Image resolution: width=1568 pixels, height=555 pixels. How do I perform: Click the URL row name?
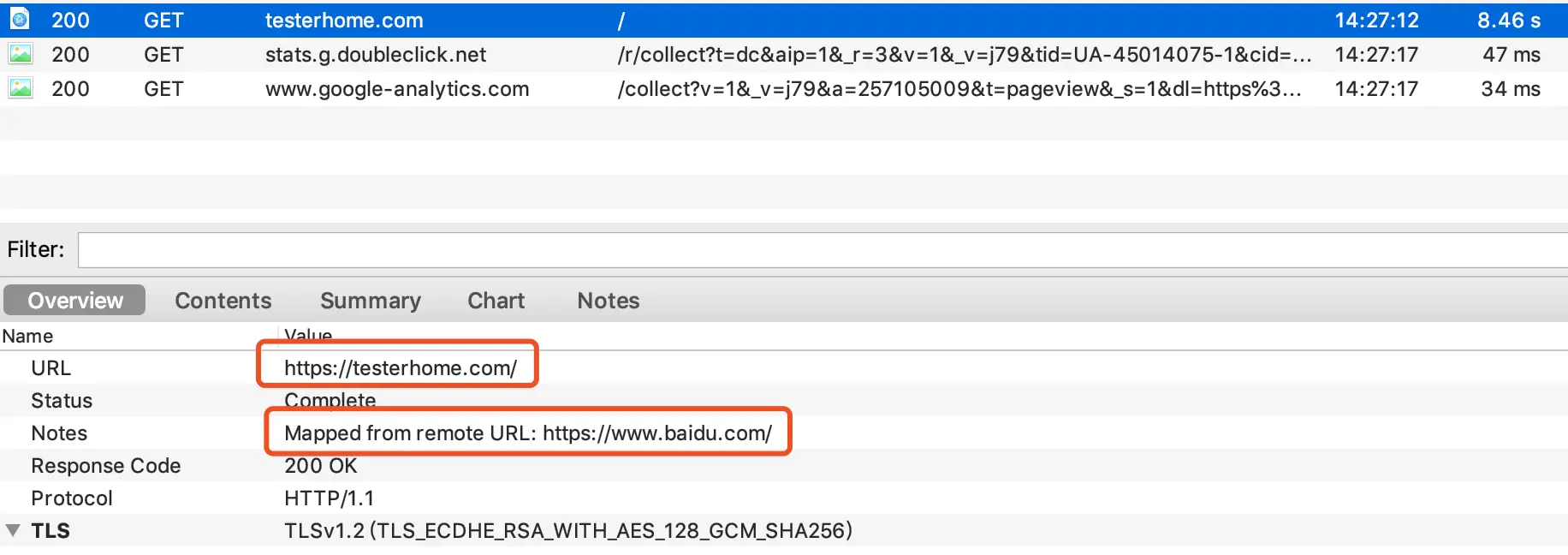[x=50, y=368]
